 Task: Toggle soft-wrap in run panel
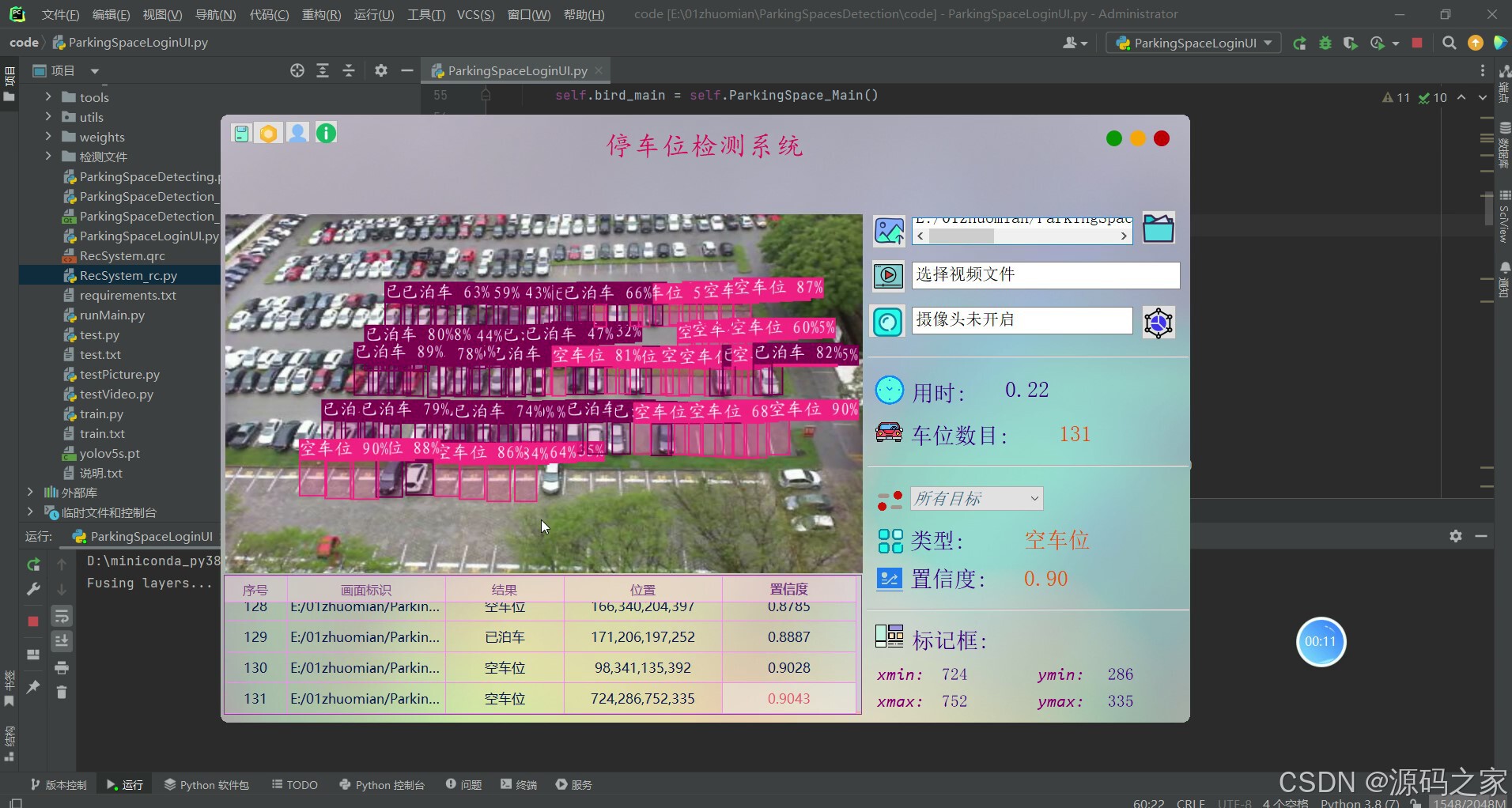62,616
